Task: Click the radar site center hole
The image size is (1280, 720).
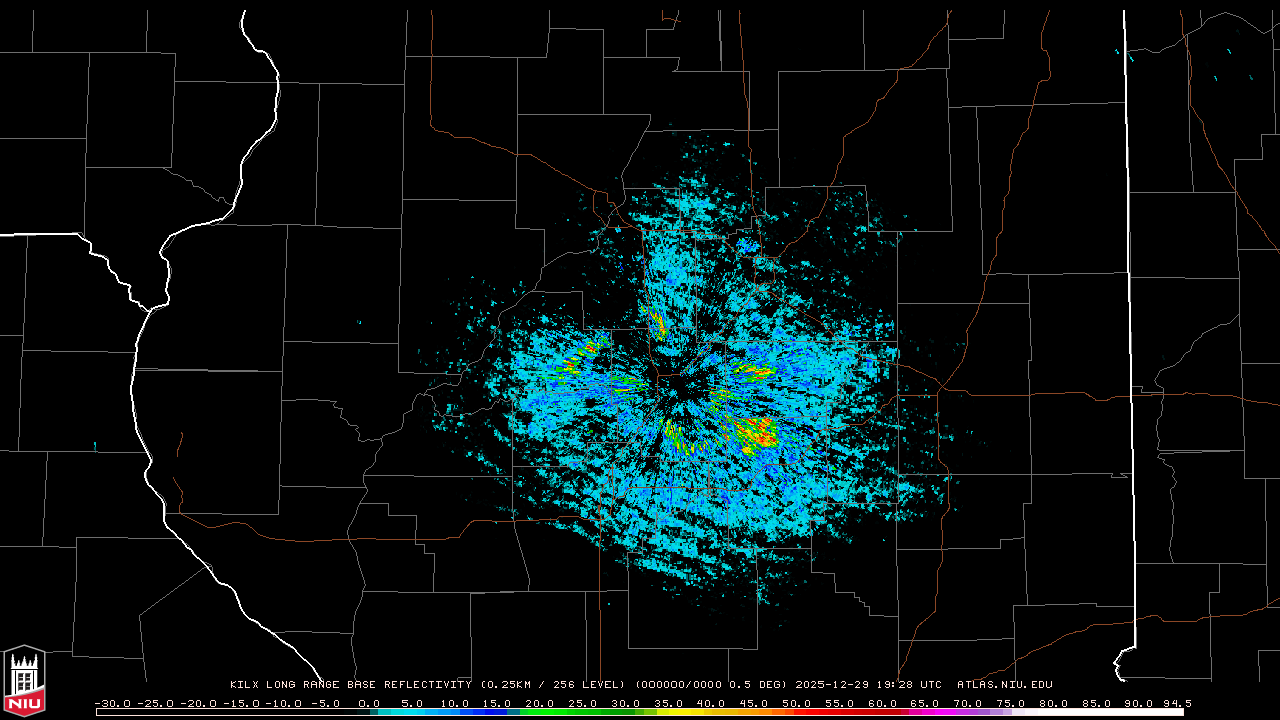Action: (x=682, y=388)
